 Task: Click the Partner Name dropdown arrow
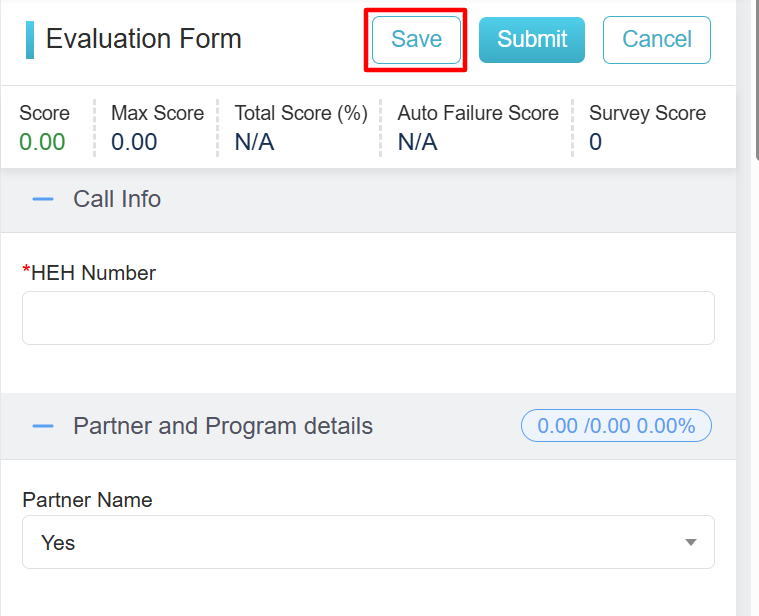point(690,542)
